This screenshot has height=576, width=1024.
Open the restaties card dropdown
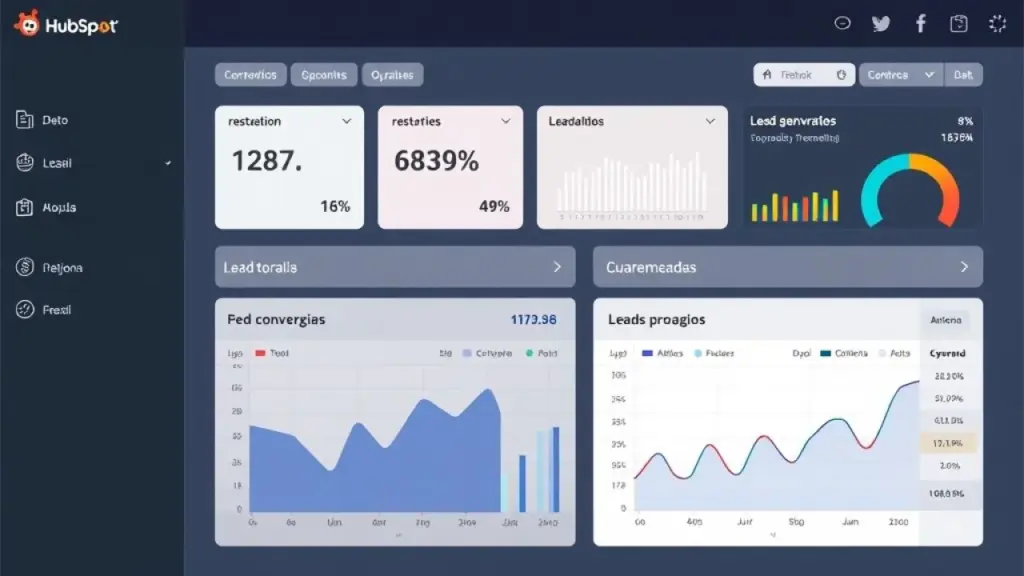click(x=508, y=121)
